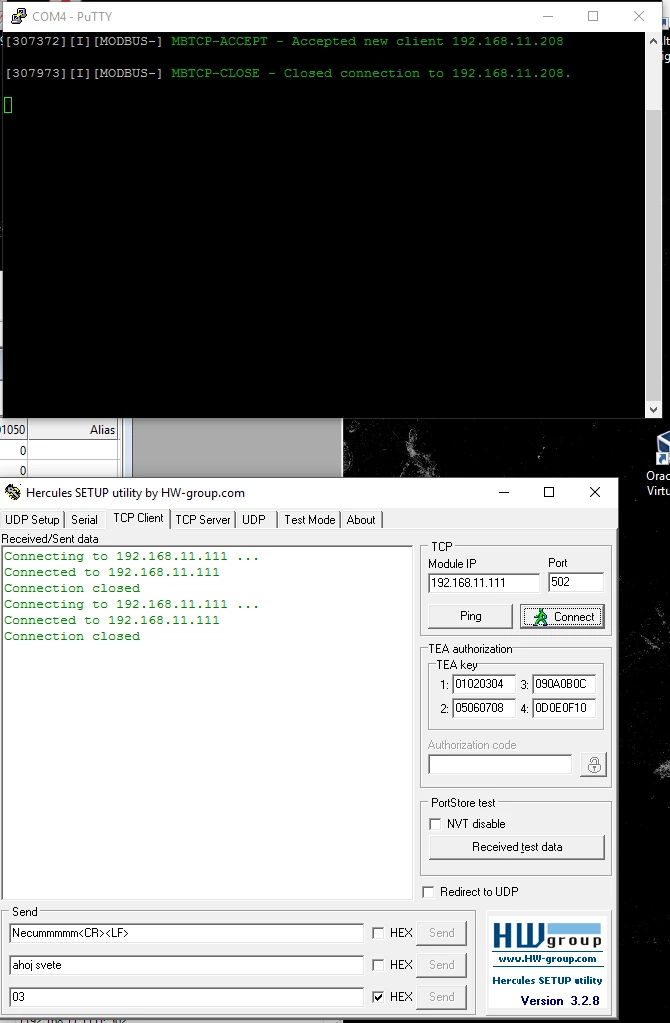Minimize the PuTTY window

point(548,16)
